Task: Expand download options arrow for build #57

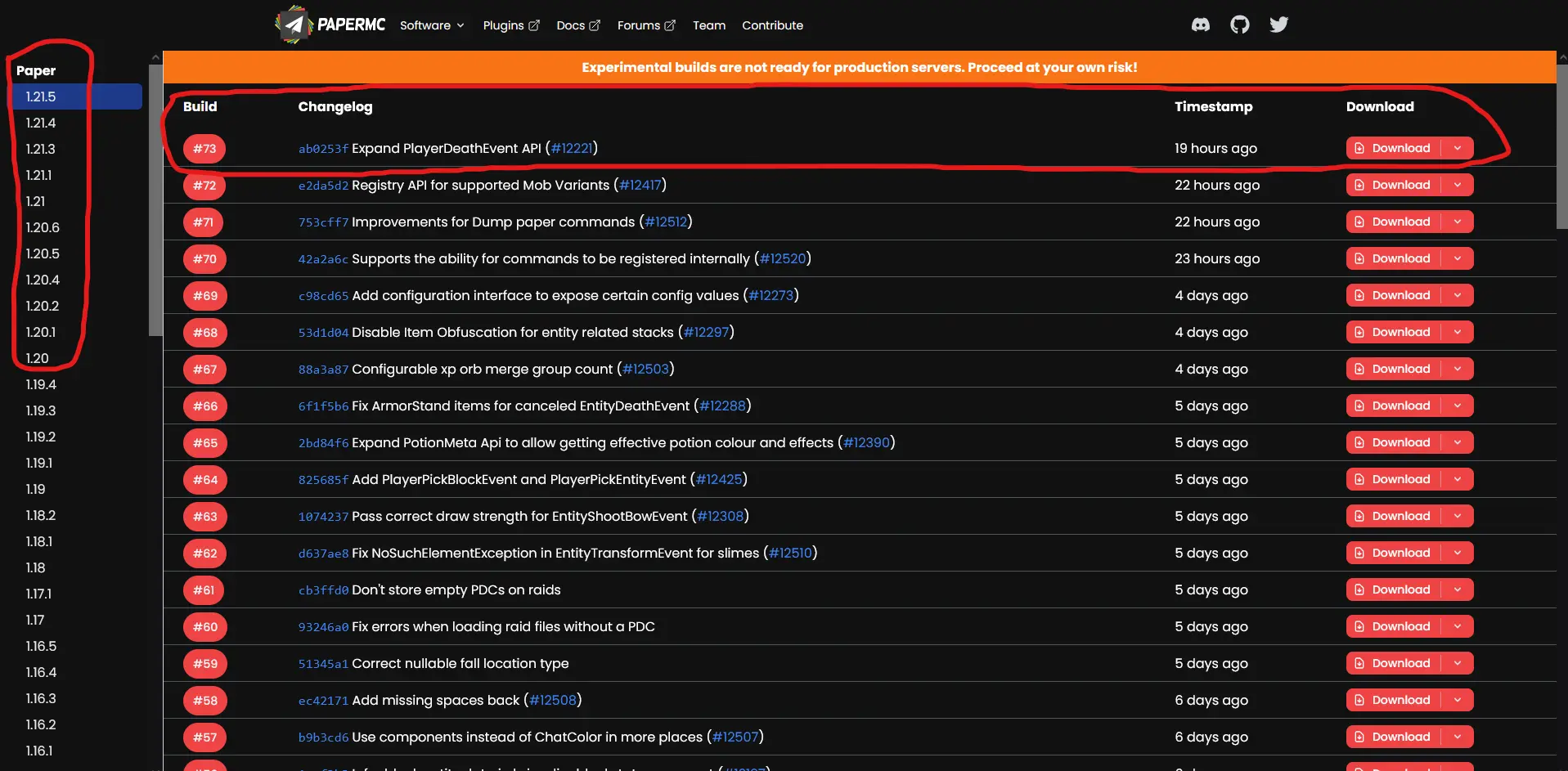Action: (1458, 737)
